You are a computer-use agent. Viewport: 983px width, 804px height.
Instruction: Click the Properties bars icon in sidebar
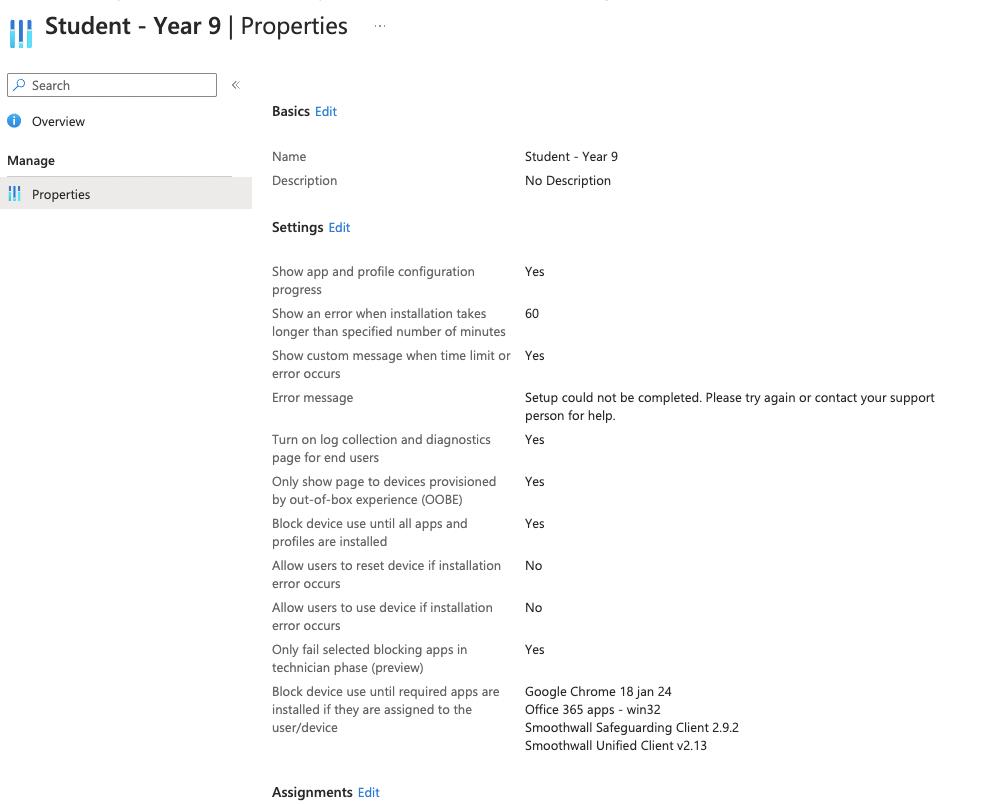[x=14, y=194]
